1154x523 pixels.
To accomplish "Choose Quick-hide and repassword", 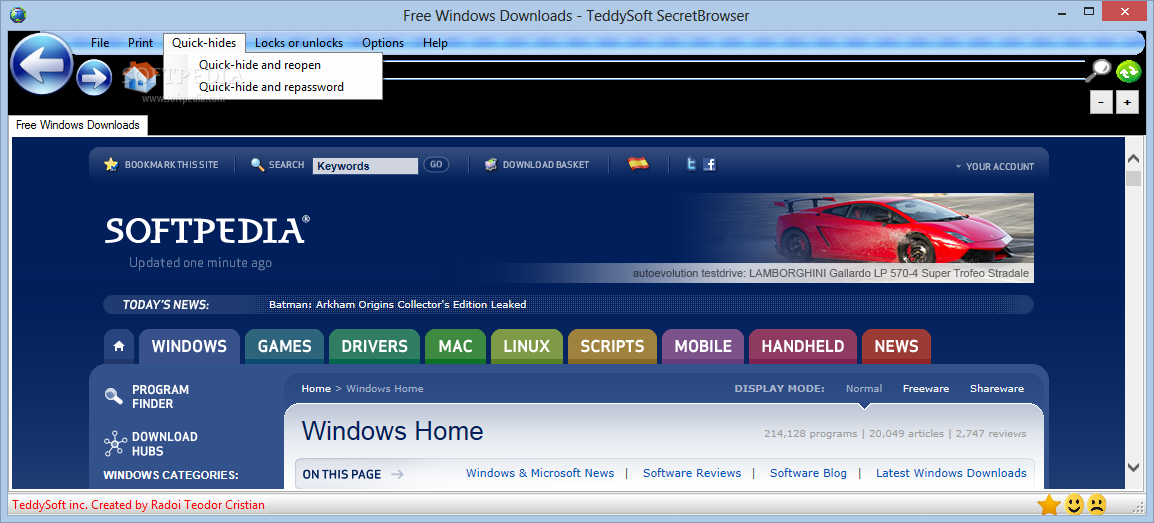I will click(273, 87).
